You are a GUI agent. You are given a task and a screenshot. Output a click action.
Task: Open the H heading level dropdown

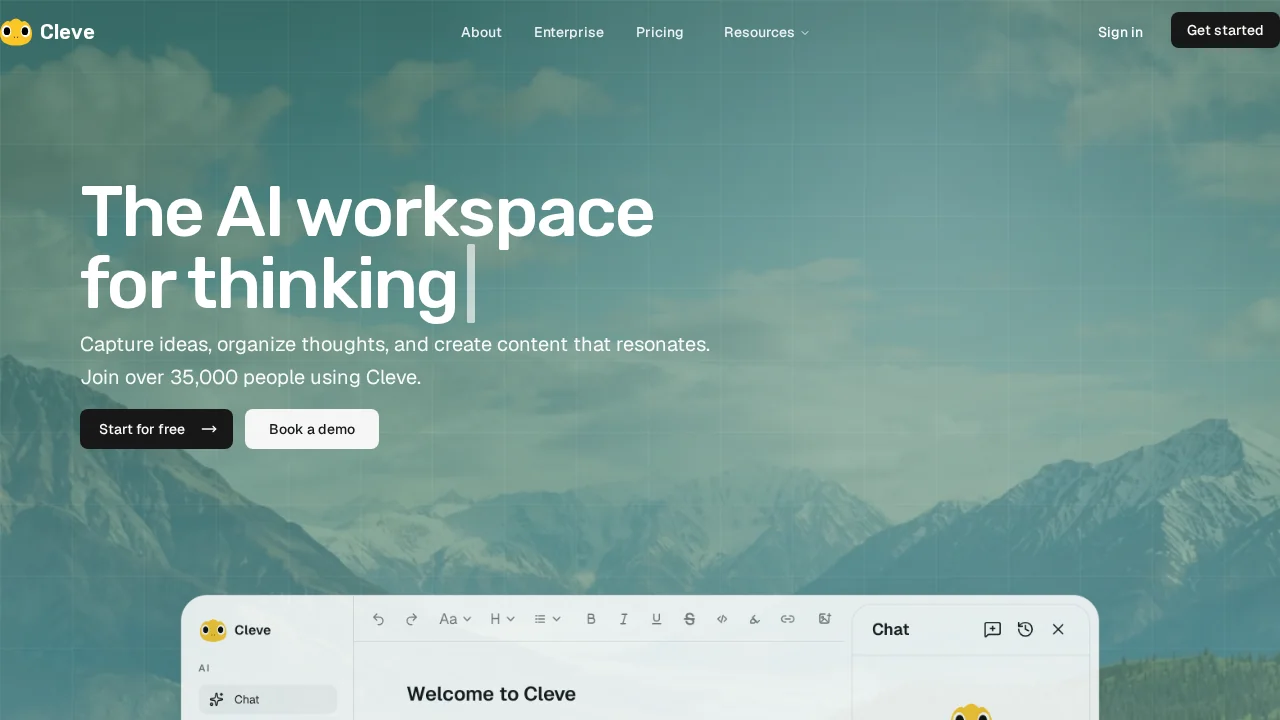click(x=502, y=619)
